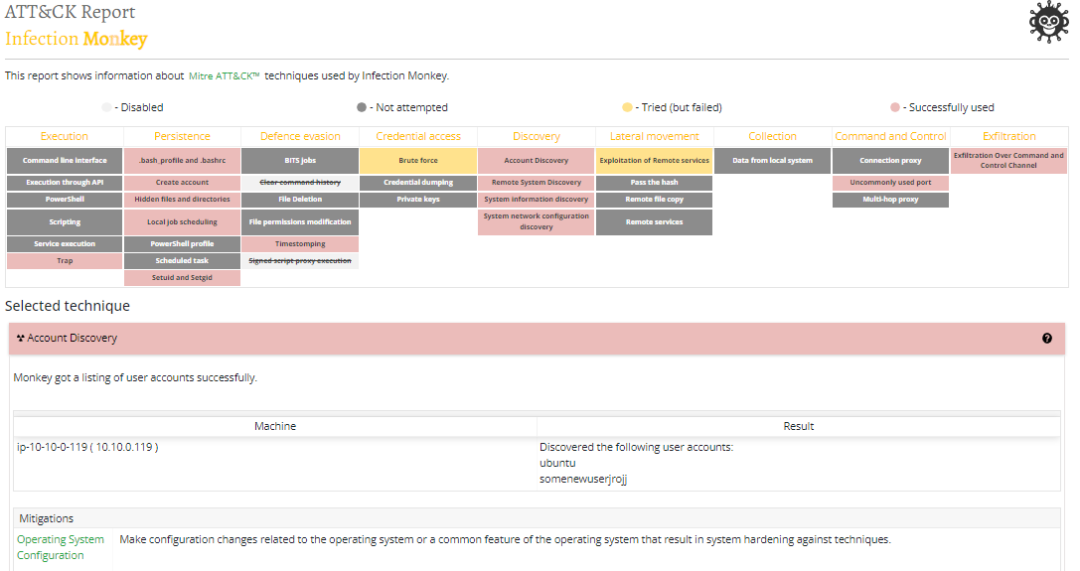Image resolution: width=1080 pixels, height=571 pixels.
Task: Select the Scheduled task technique
Action: 183,260
